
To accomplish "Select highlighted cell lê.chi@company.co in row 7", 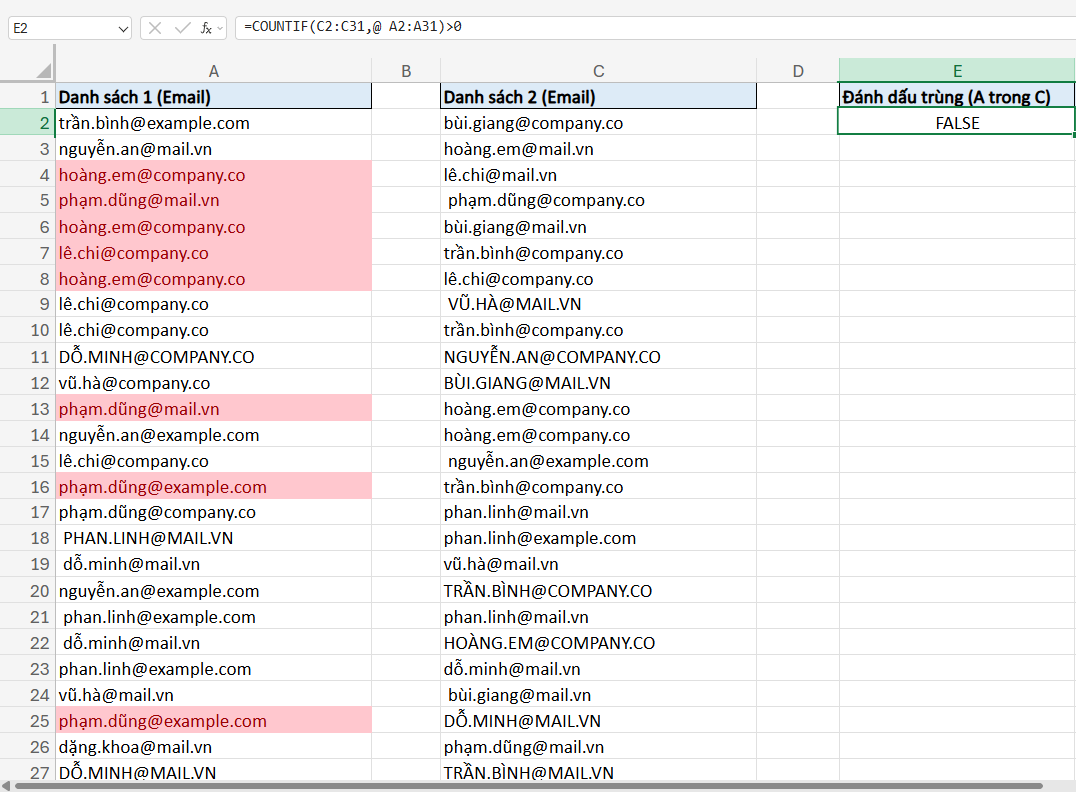I will point(213,253).
